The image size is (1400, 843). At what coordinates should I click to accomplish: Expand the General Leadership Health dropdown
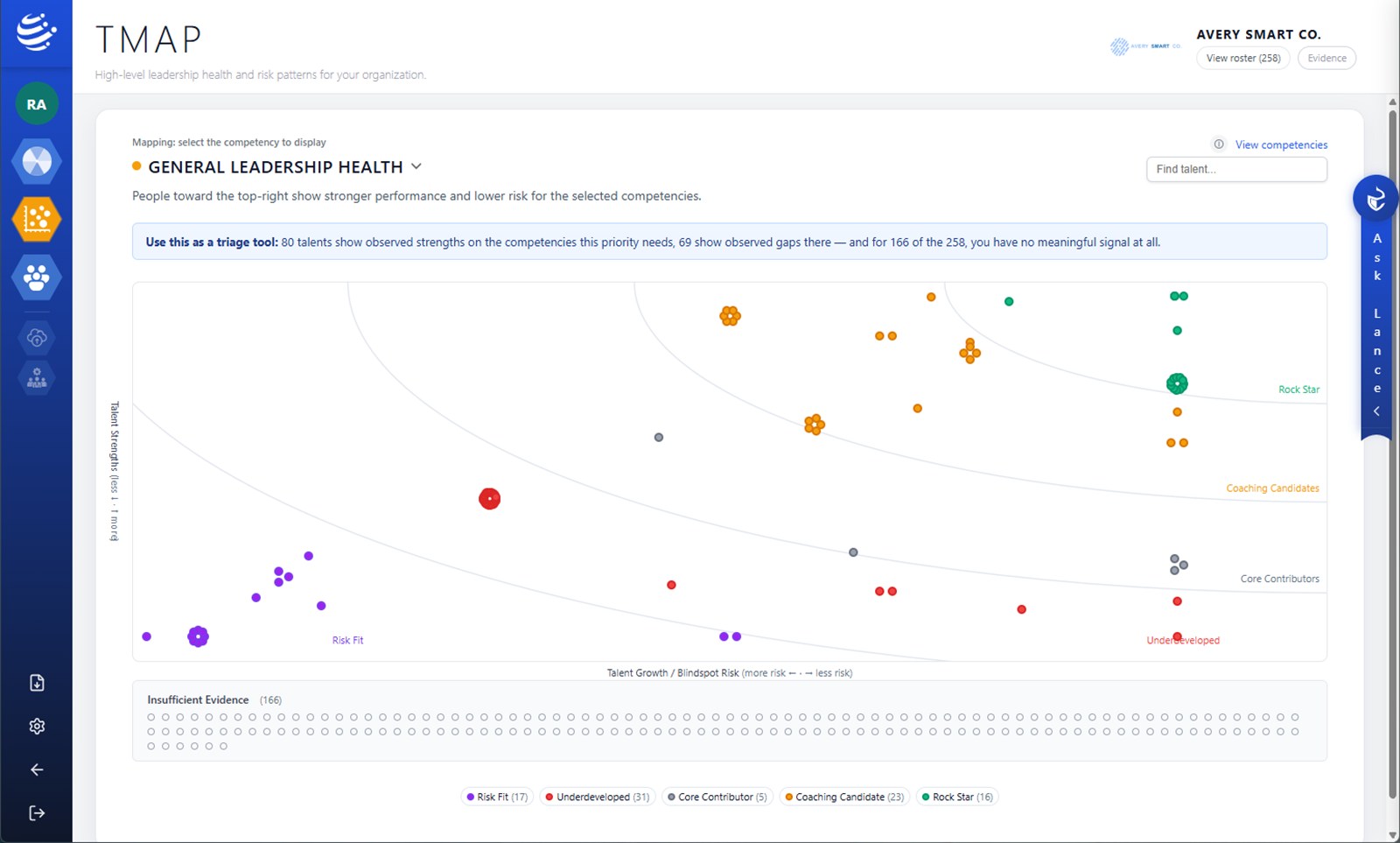coord(416,166)
